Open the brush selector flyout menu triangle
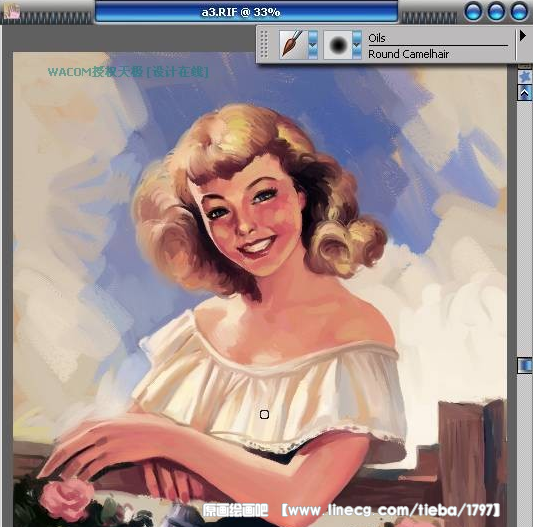 pyautogui.click(x=522, y=36)
